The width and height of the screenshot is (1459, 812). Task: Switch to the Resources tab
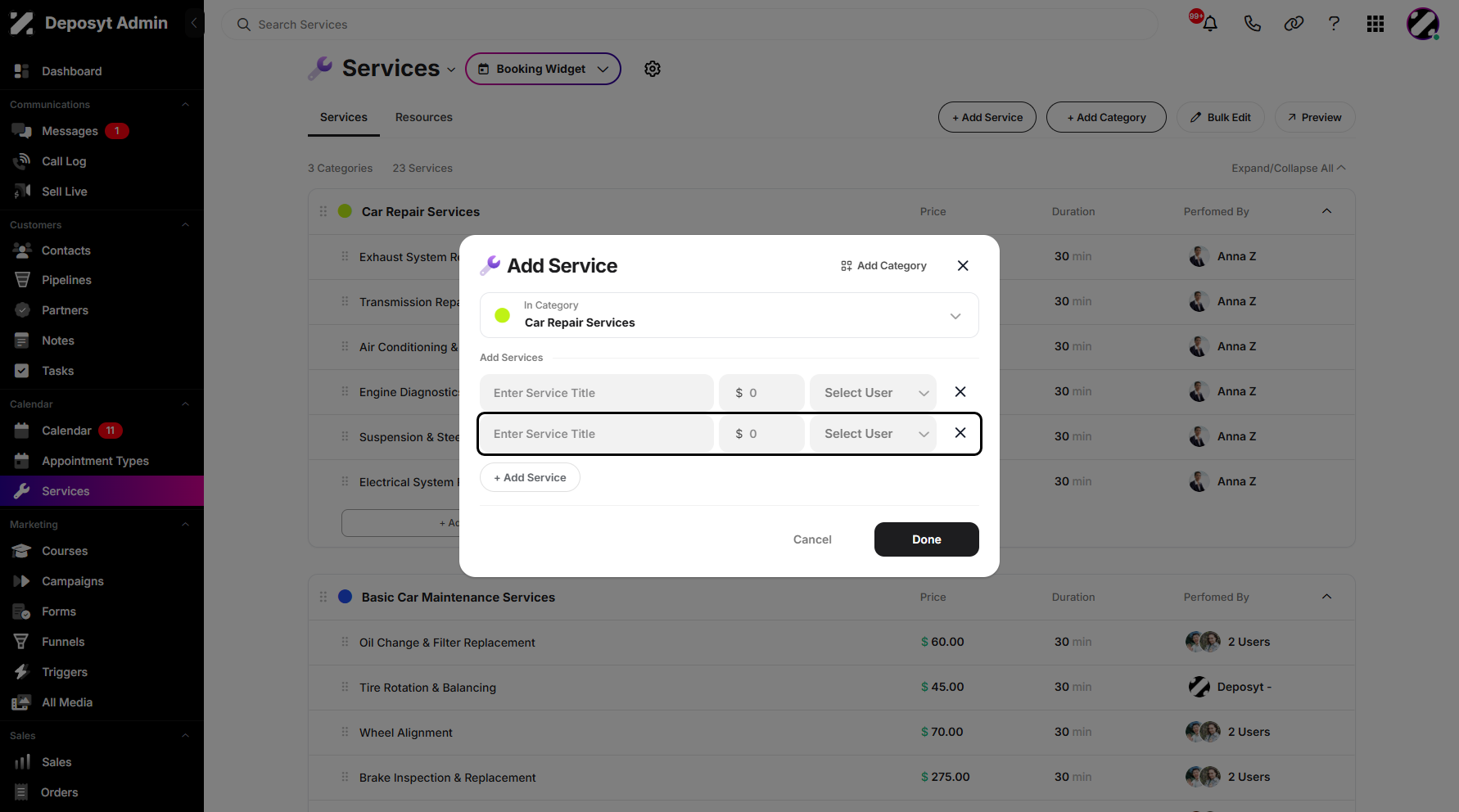tap(424, 117)
